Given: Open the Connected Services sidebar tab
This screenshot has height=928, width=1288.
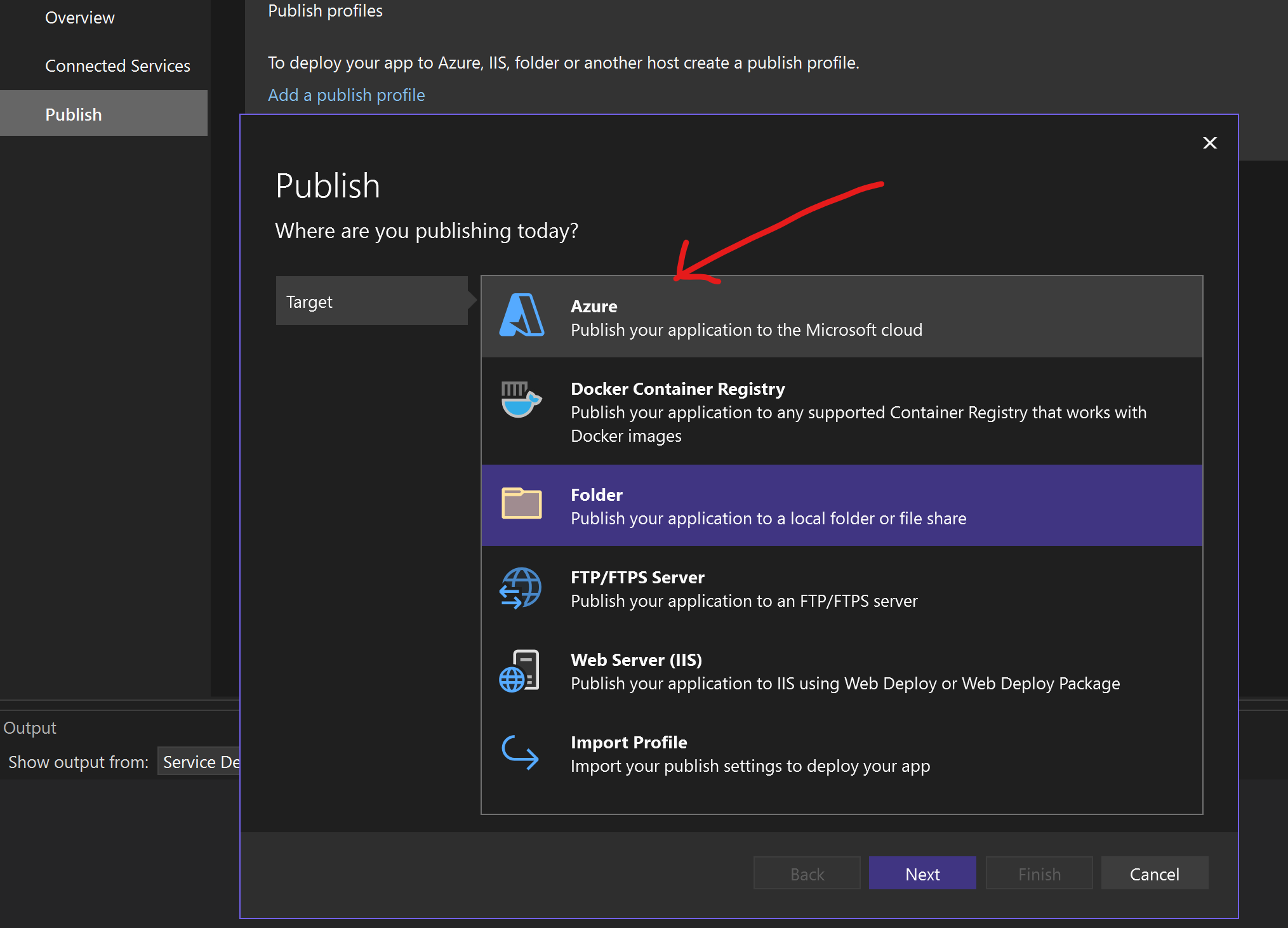Looking at the screenshot, I should (x=117, y=65).
